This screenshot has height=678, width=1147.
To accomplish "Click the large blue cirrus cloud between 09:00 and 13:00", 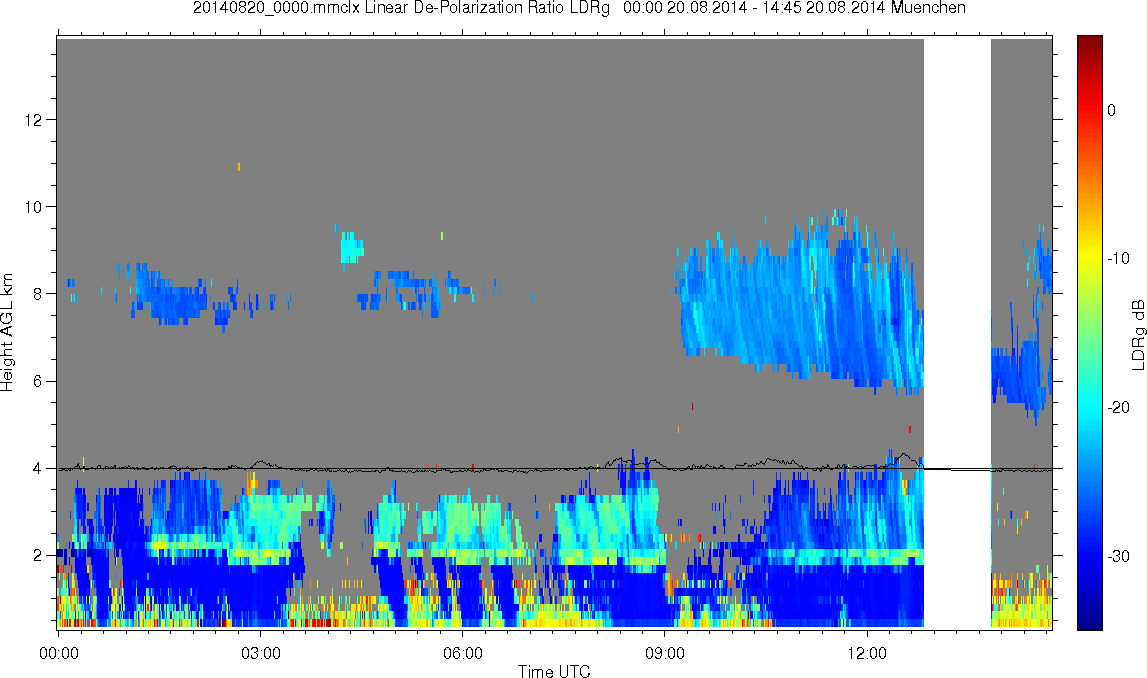I will point(801,304).
